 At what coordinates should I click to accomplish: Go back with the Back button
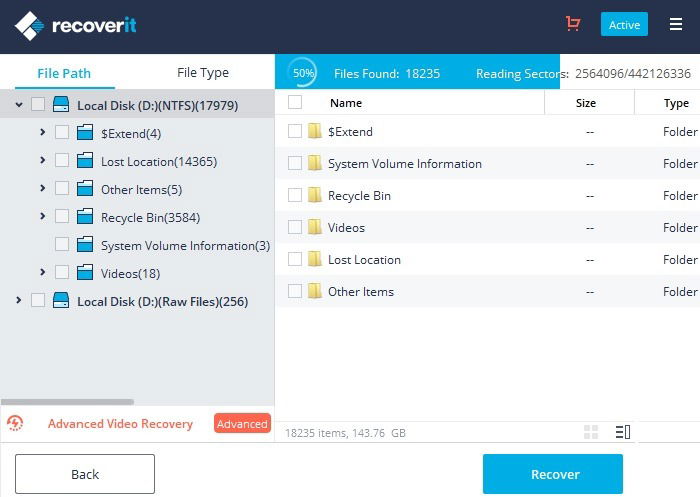pyautogui.click(x=85, y=474)
